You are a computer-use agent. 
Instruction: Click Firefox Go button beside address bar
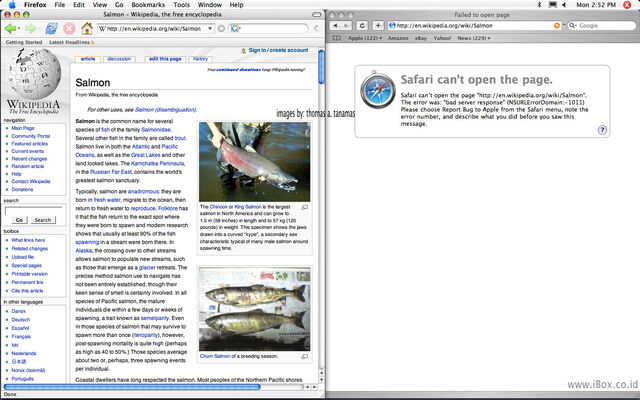click(x=221, y=29)
